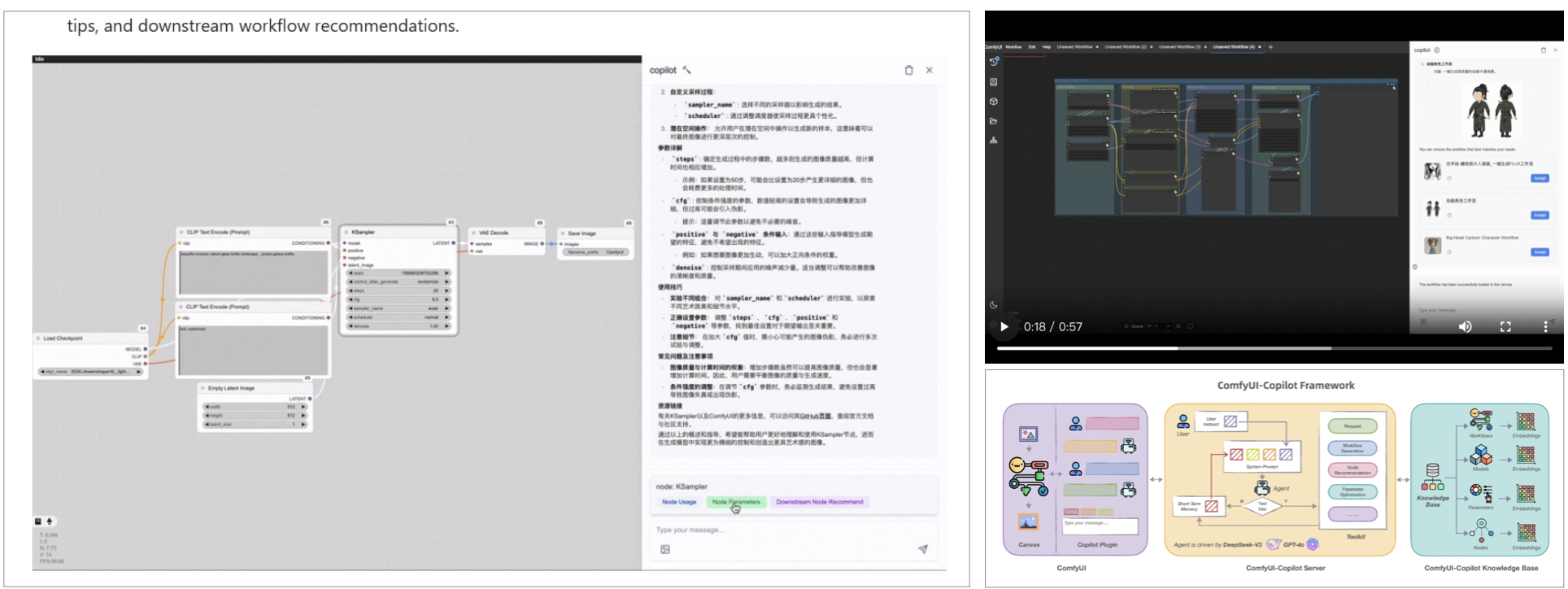Click the video progress bar
The height and width of the screenshot is (589, 1568).
[1274, 348]
